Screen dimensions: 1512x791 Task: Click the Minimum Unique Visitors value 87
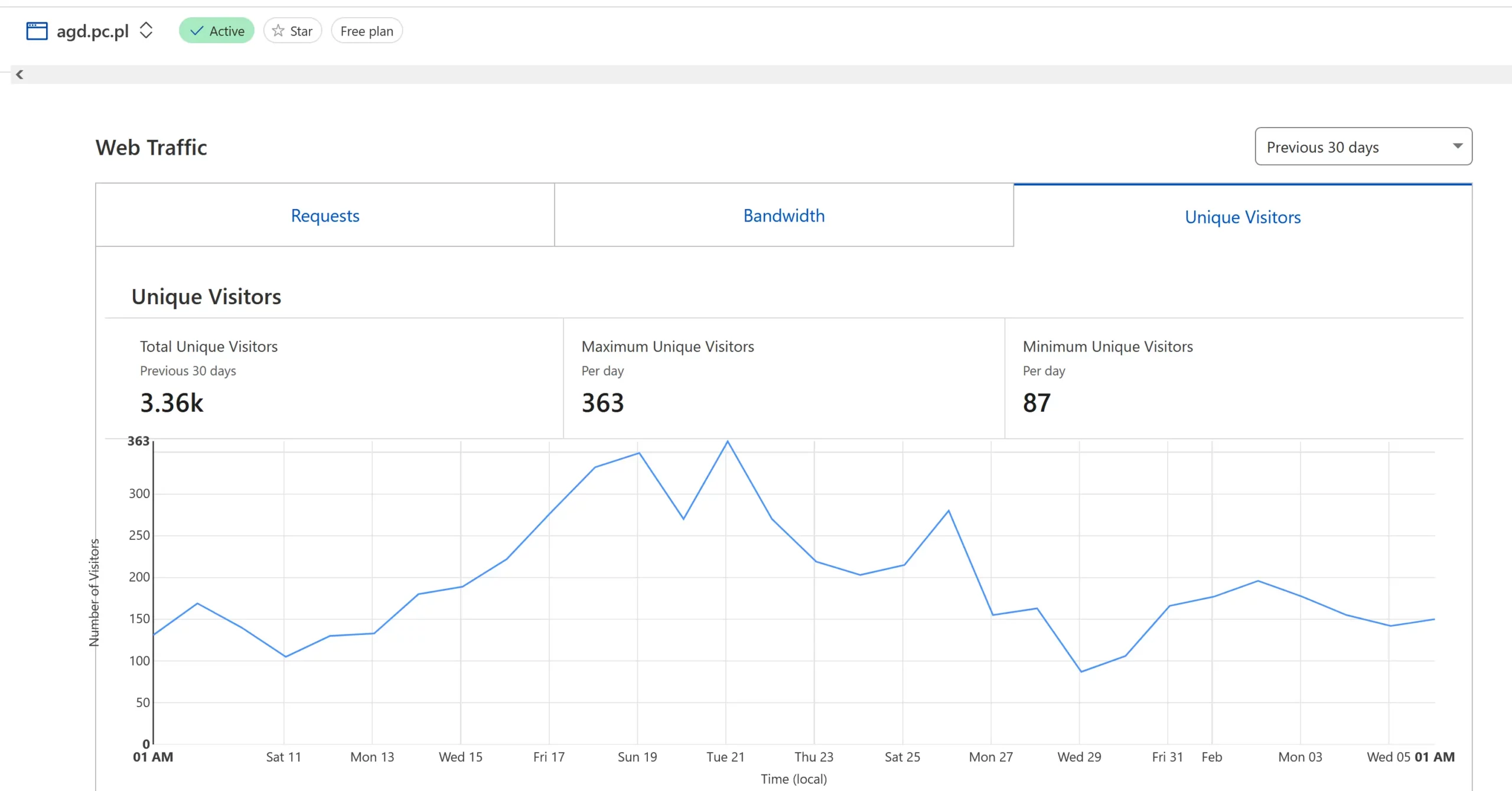[x=1037, y=403]
